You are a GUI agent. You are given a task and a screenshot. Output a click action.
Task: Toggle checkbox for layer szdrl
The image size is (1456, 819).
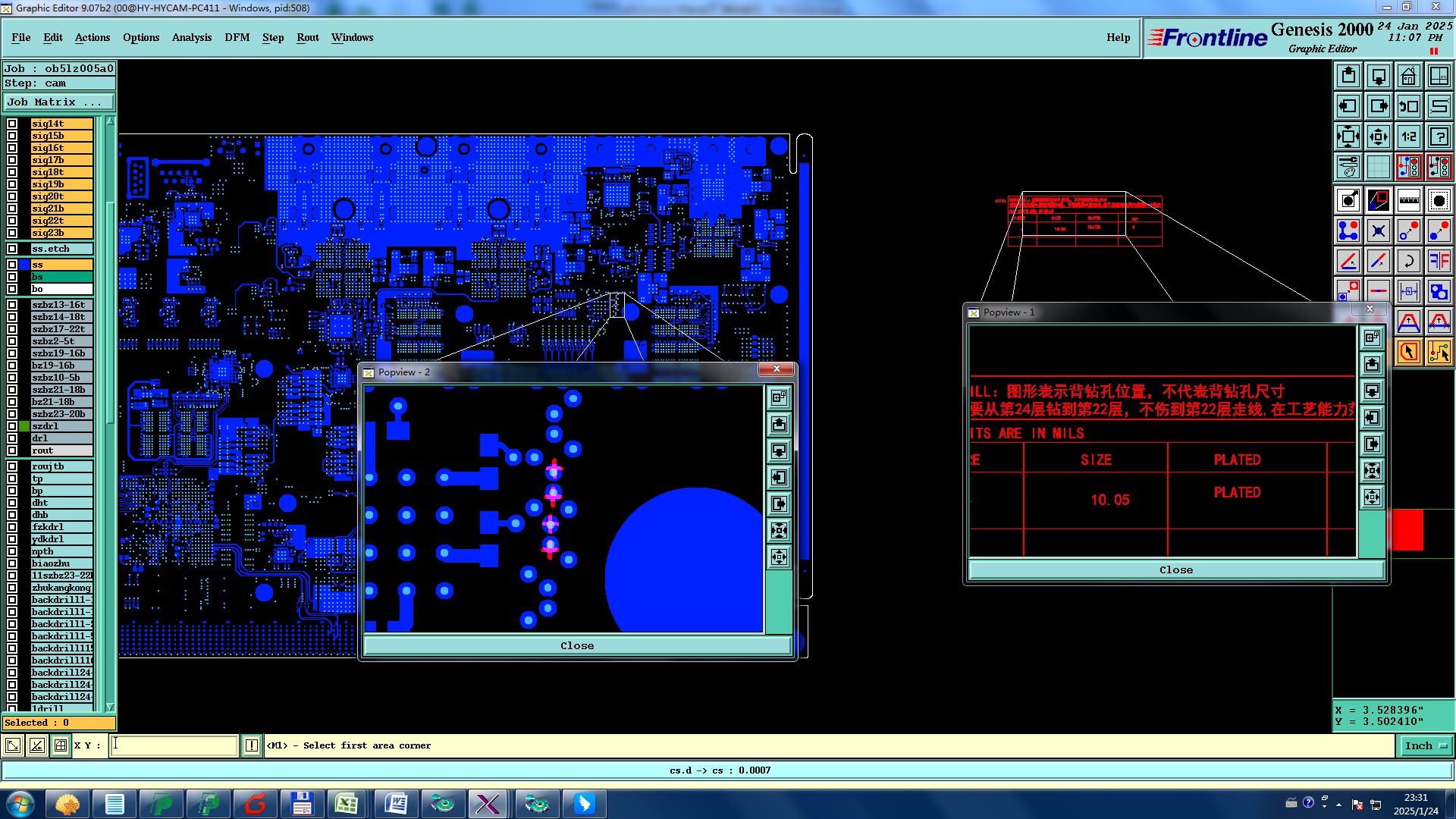(12, 426)
